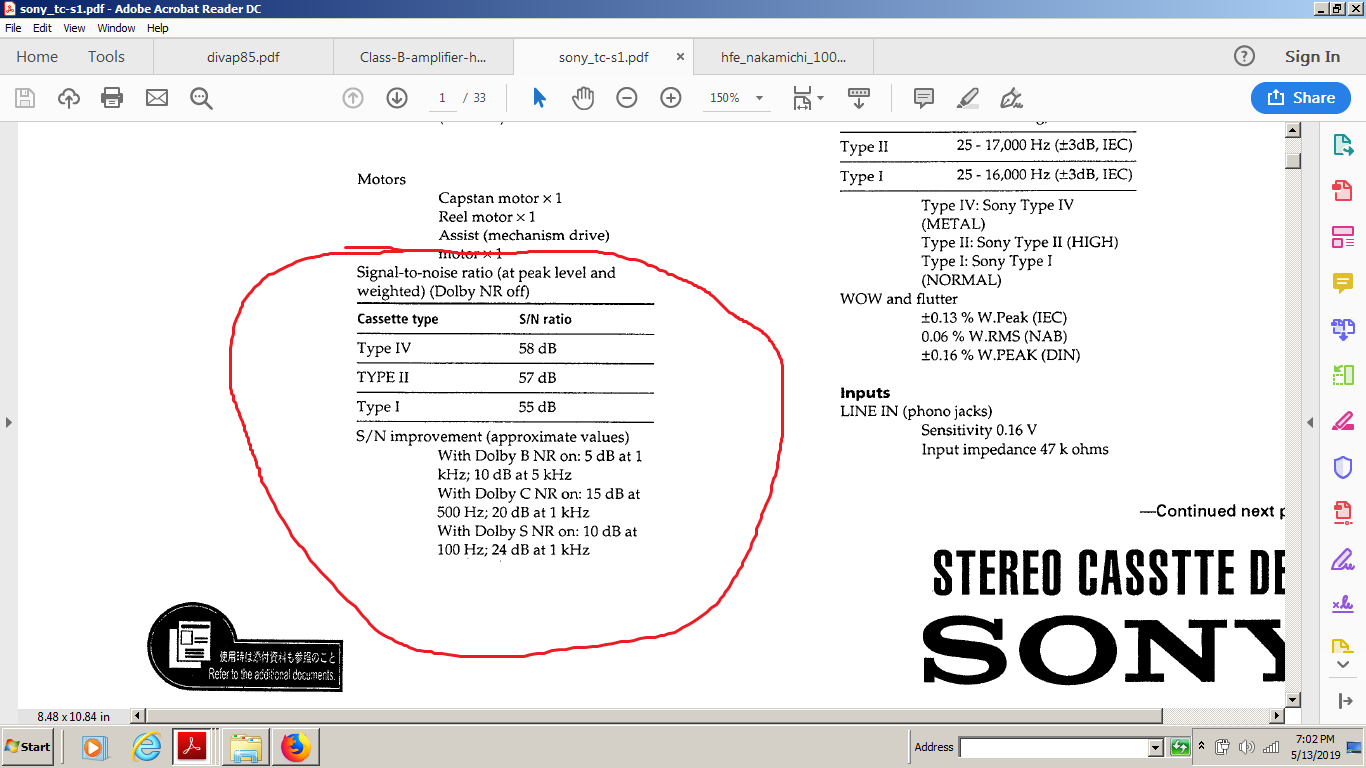1366x768 pixels.
Task: Open the Address bar dropdown arrow
Action: coord(1156,747)
